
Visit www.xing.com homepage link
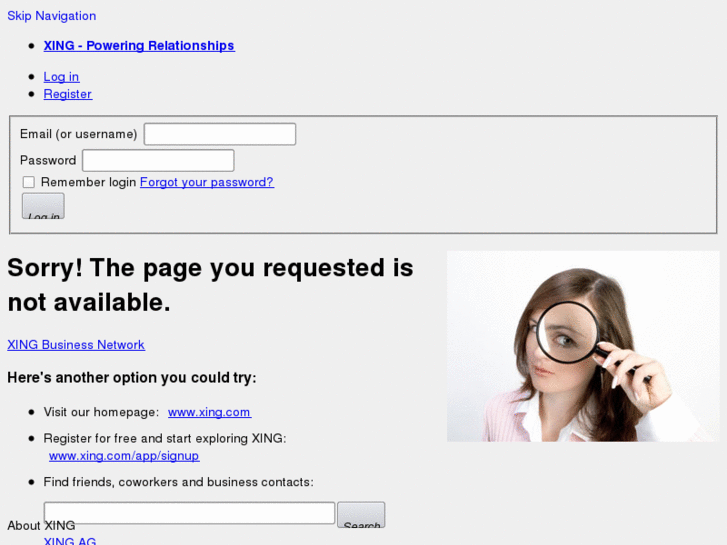click(x=210, y=412)
